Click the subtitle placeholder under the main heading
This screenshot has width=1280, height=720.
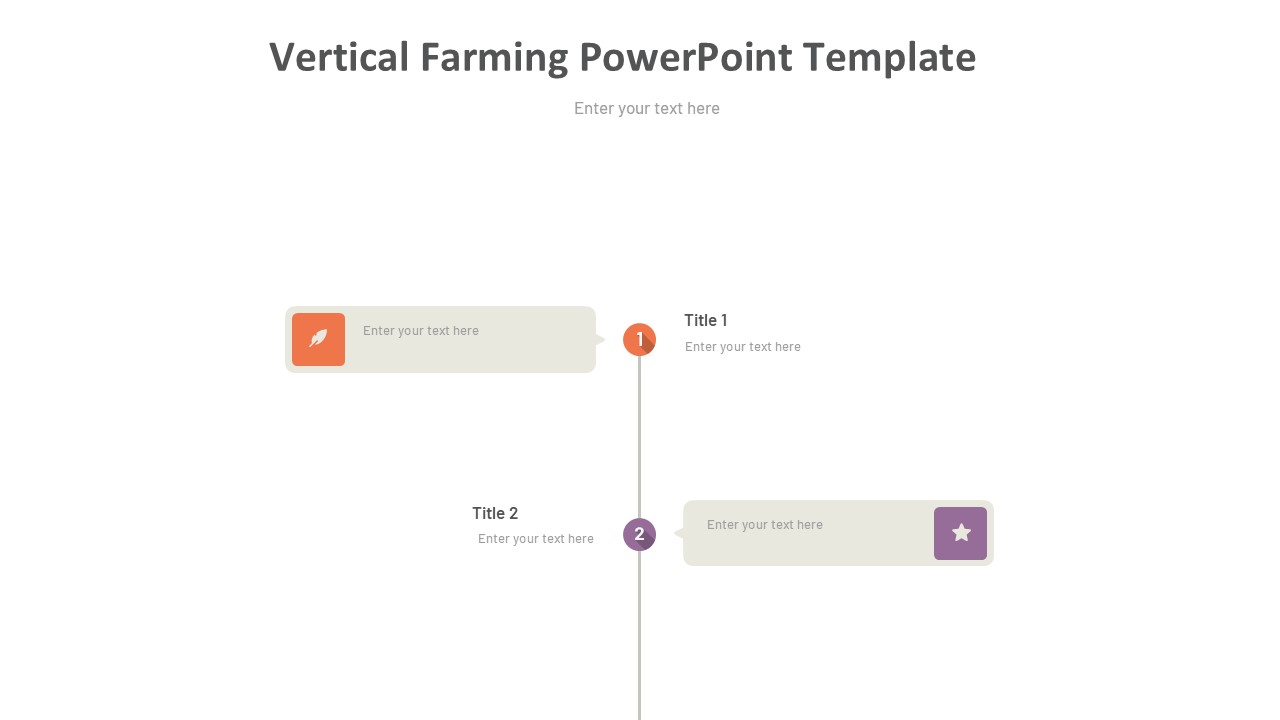point(647,108)
